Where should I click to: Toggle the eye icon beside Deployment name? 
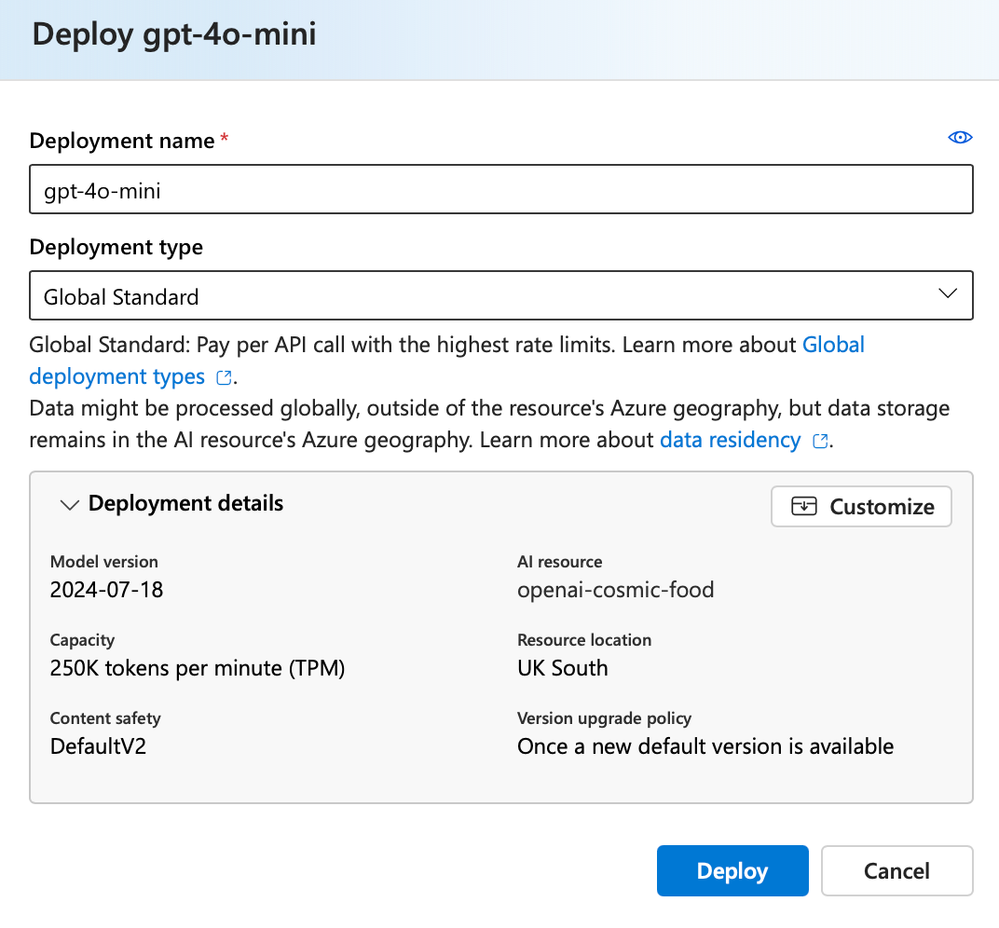coord(960,138)
